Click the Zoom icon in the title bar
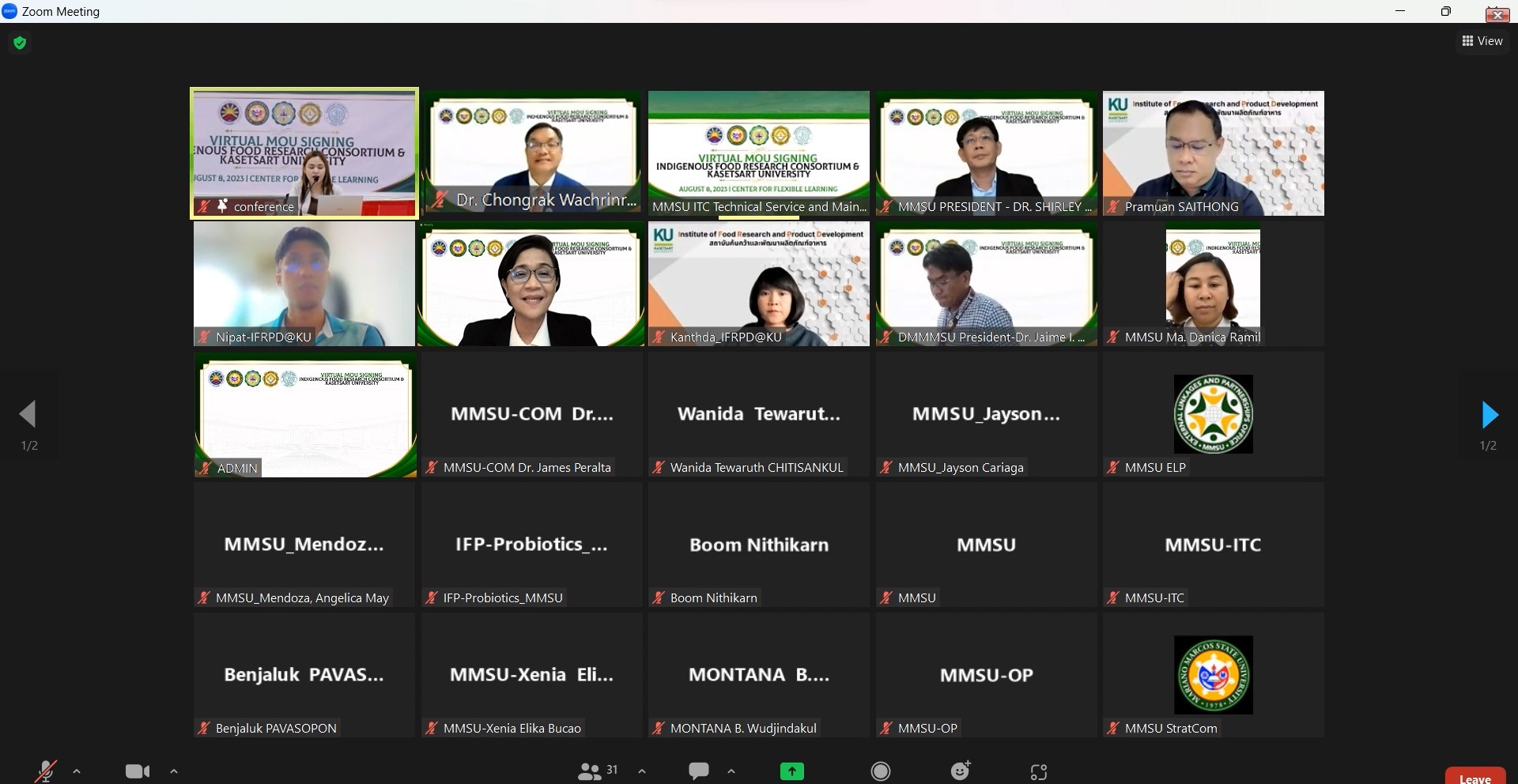Screen dimensions: 1518x784 pyautogui.click(x=9, y=11)
